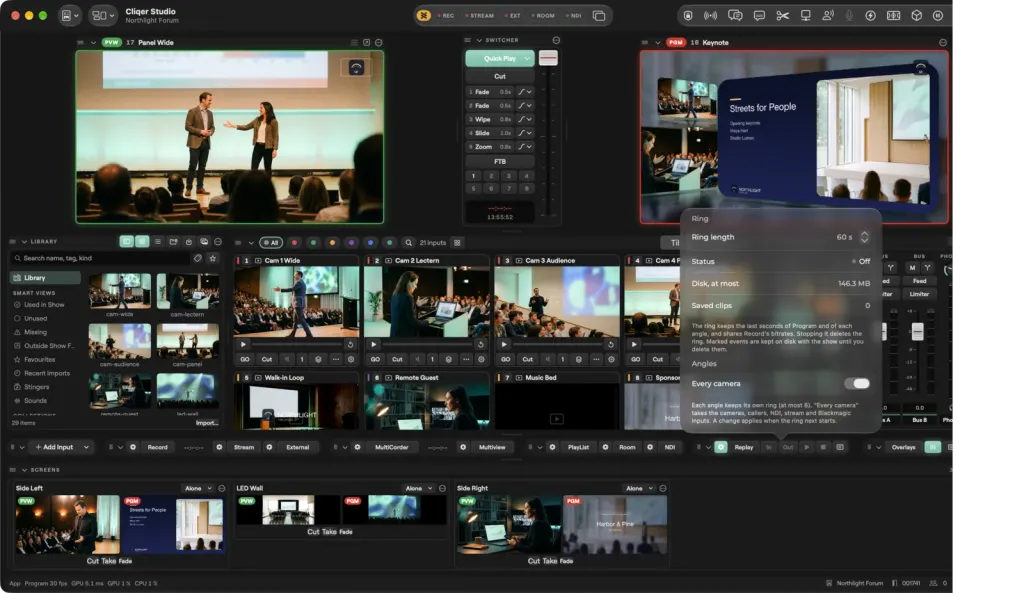Select the cam-lectern library thumbnail
1024x593 pixels.
click(187, 291)
